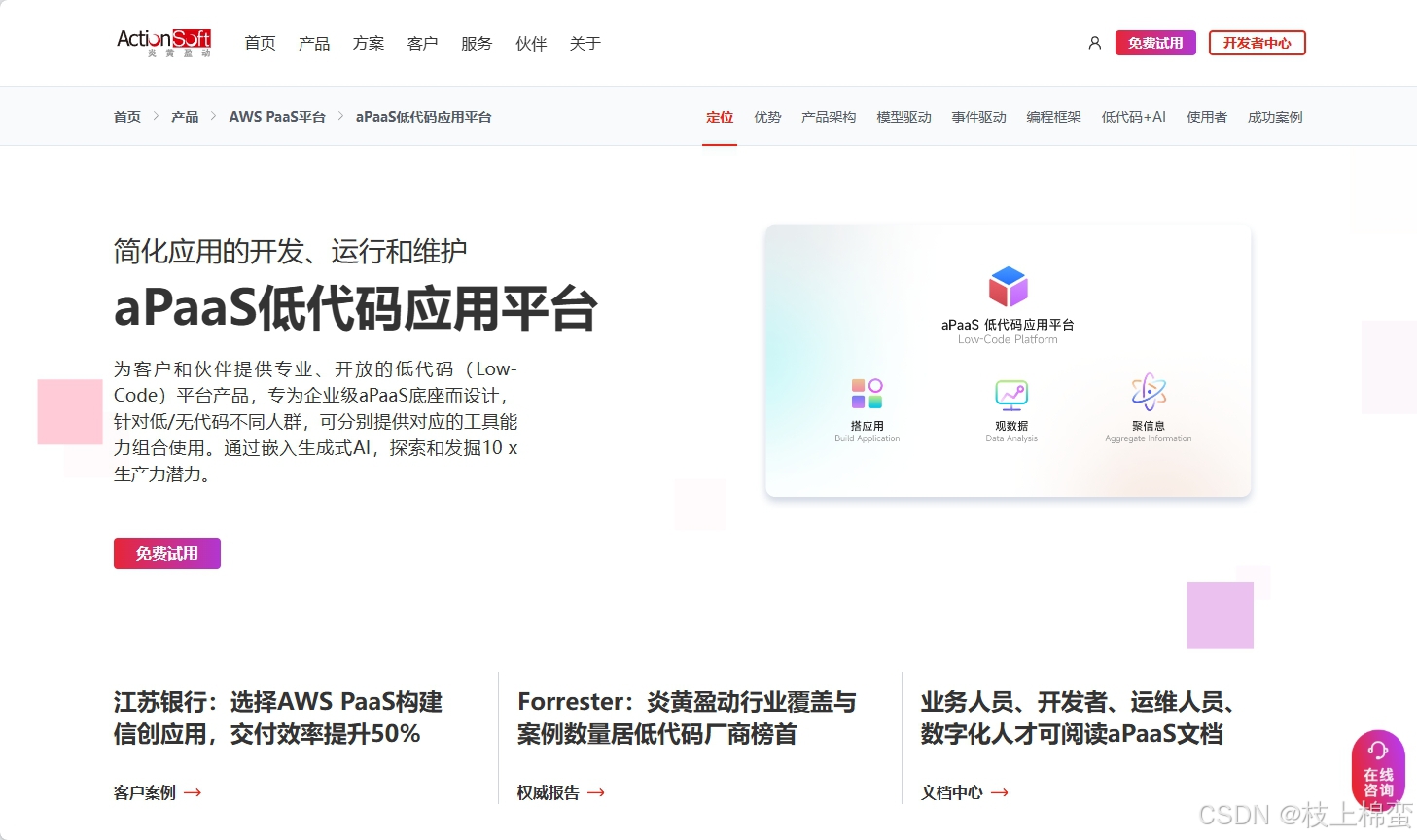Switch to the 使用者 tab
Image resolution: width=1417 pixels, height=840 pixels.
pyautogui.click(x=1207, y=117)
